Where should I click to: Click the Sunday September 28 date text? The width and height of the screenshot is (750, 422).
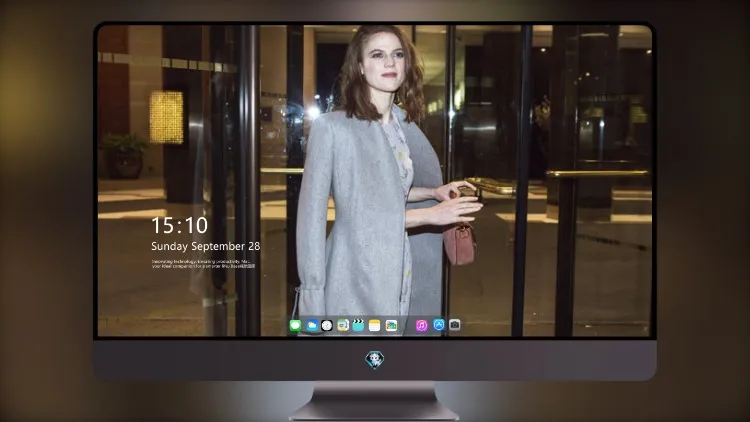coord(206,246)
